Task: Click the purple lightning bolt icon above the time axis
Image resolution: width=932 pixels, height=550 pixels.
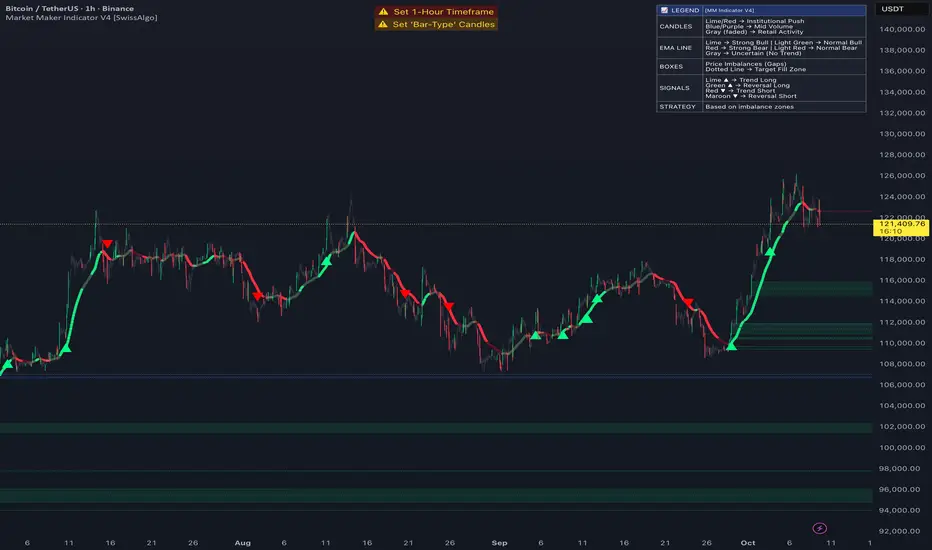Action: (x=821, y=527)
